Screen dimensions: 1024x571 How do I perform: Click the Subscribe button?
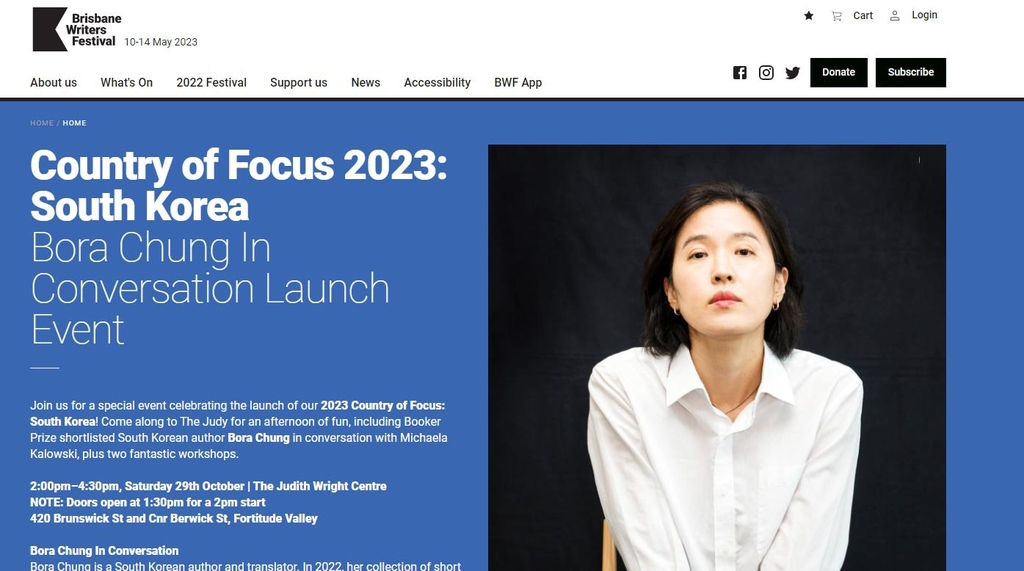(910, 73)
